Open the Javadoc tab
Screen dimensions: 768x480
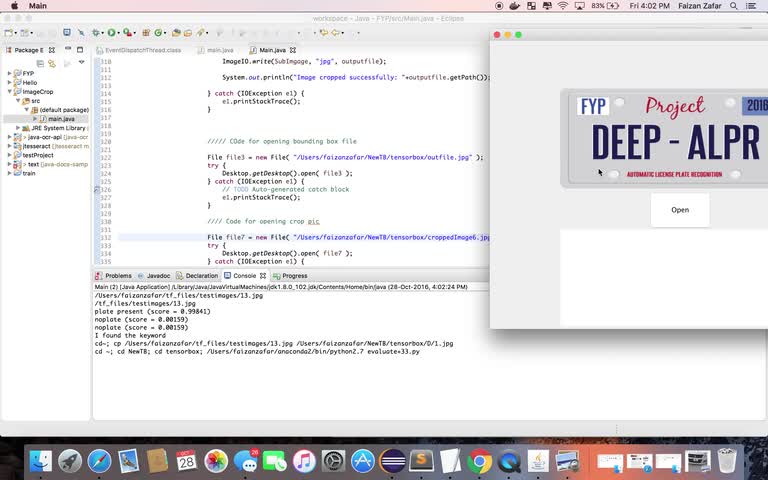(154, 276)
